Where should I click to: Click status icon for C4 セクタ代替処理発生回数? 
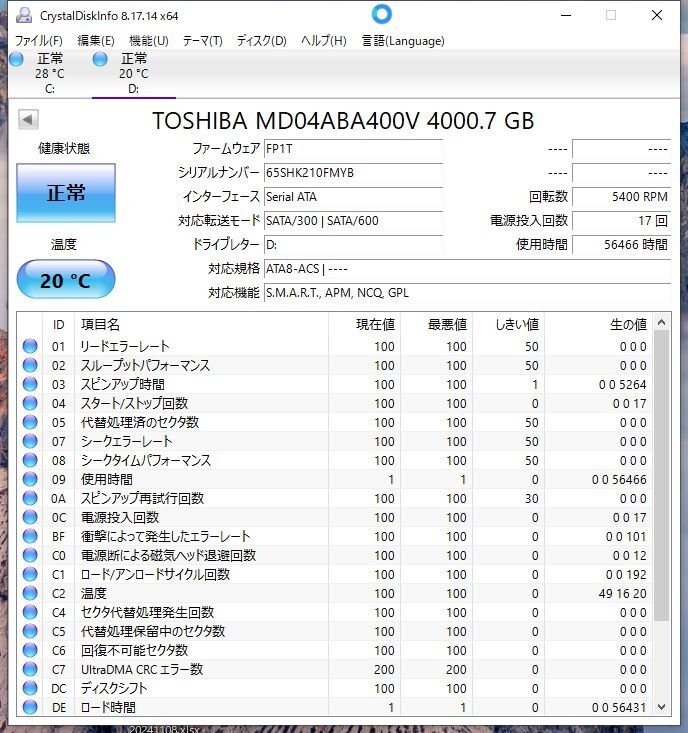30,612
